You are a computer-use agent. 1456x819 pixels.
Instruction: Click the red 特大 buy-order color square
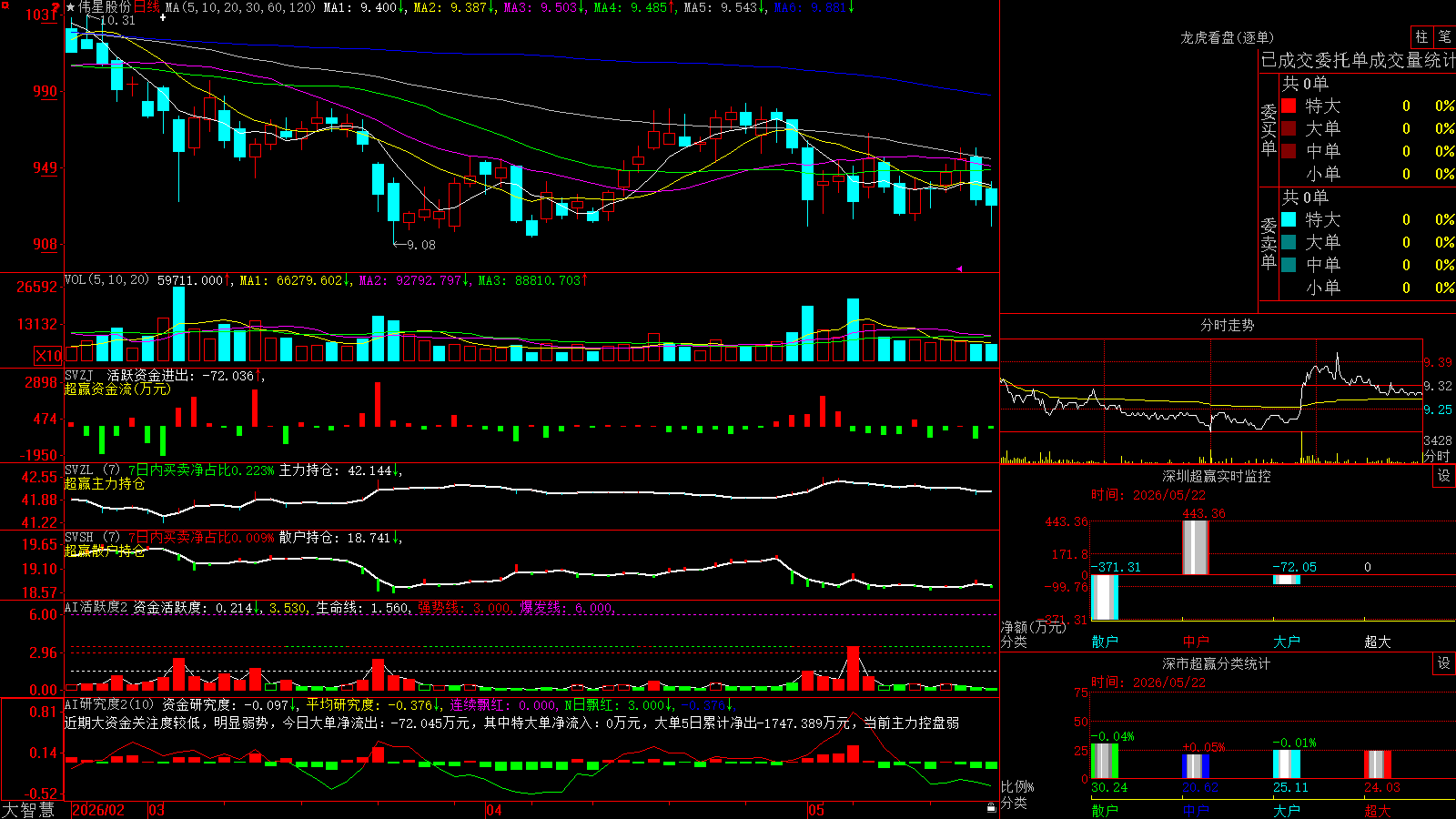(x=1289, y=106)
